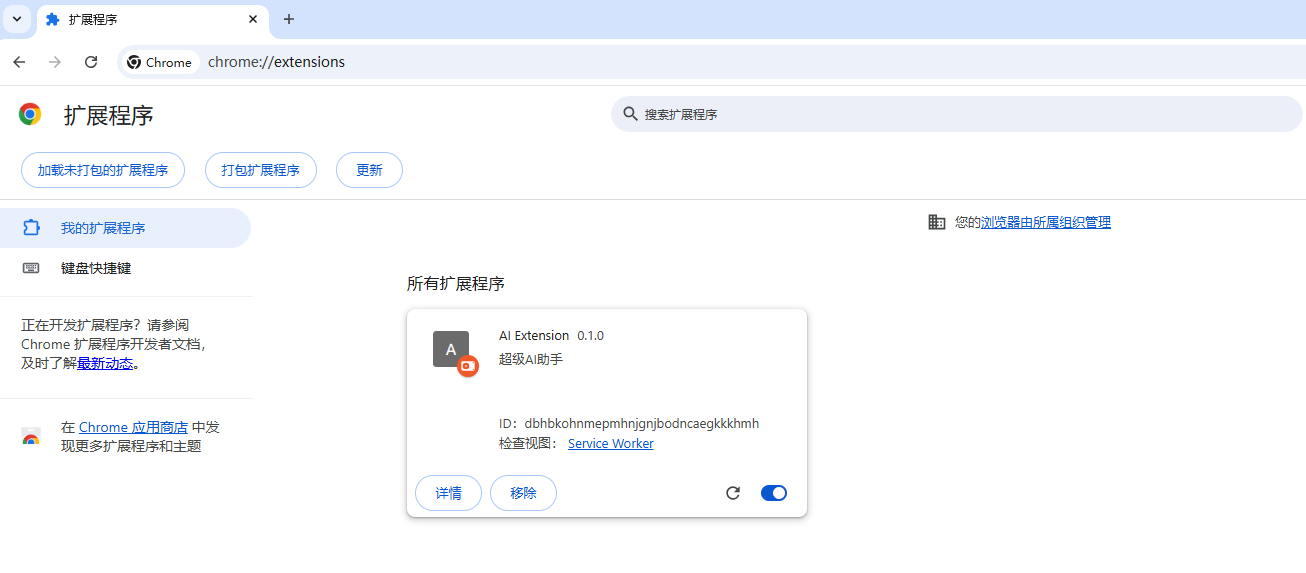Click the back navigation arrow

[19, 62]
